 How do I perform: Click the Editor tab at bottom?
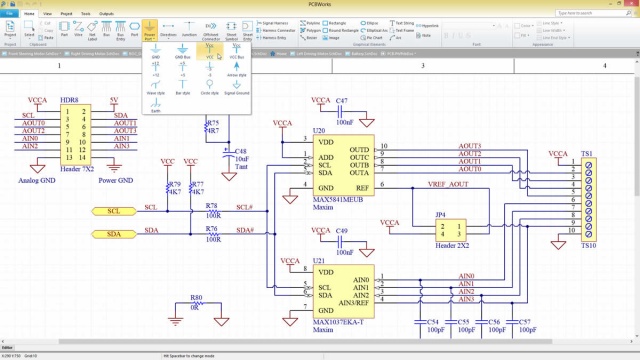[x=7, y=348]
